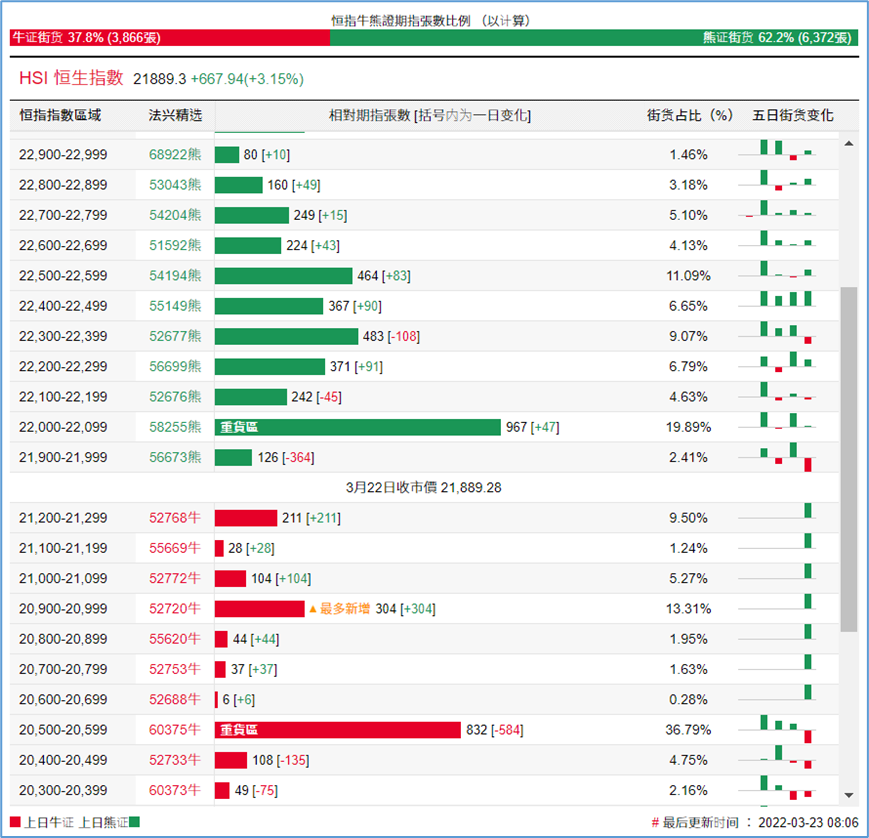
Task: Click five-day chart in 22,400-22,499 row
Action: tap(778, 306)
